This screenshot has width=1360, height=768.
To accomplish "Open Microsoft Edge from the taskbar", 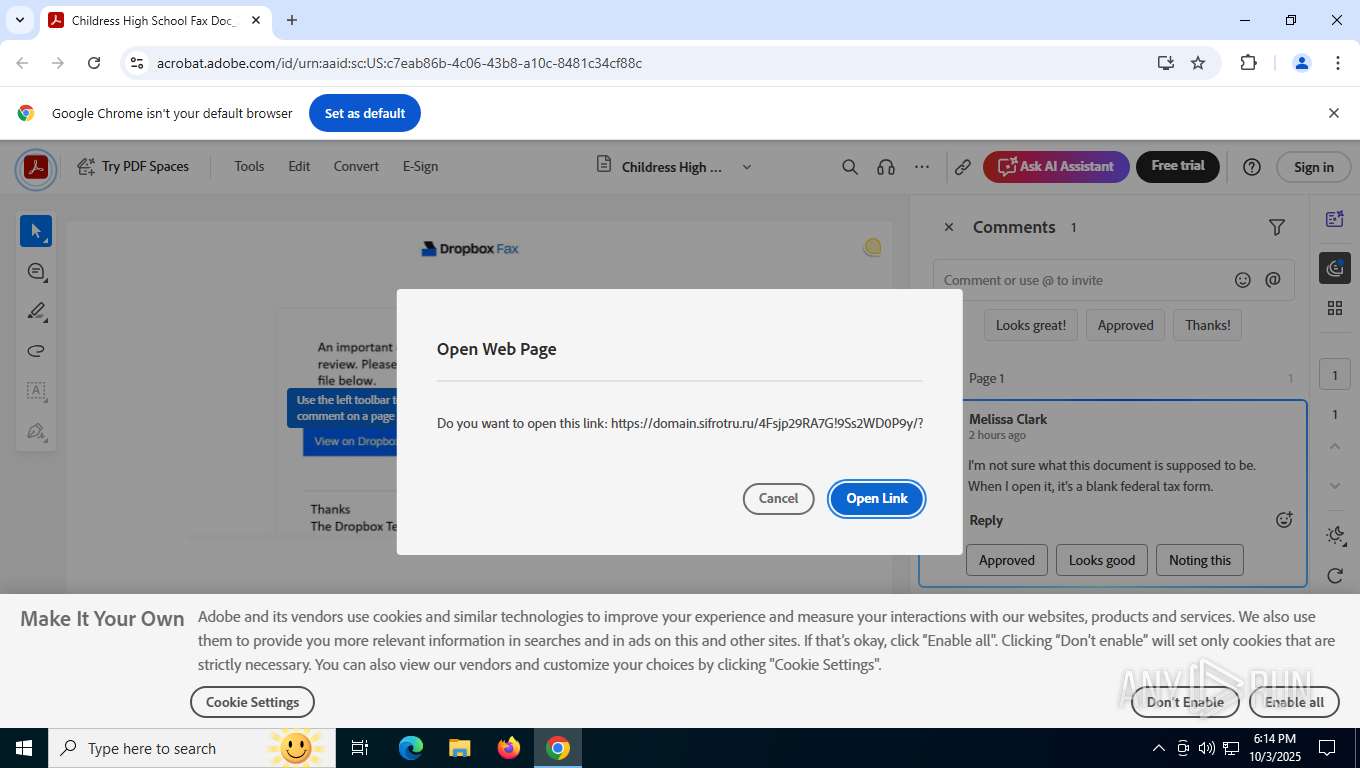I will (x=411, y=748).
